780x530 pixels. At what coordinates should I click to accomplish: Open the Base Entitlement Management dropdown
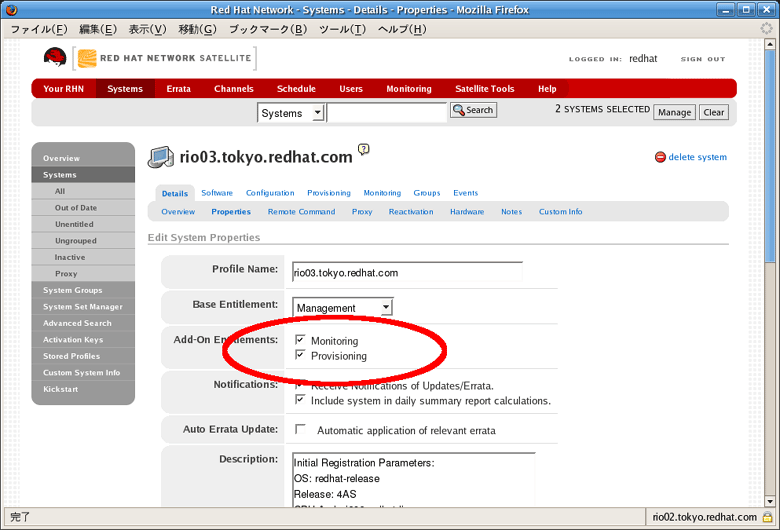point(343,308)
